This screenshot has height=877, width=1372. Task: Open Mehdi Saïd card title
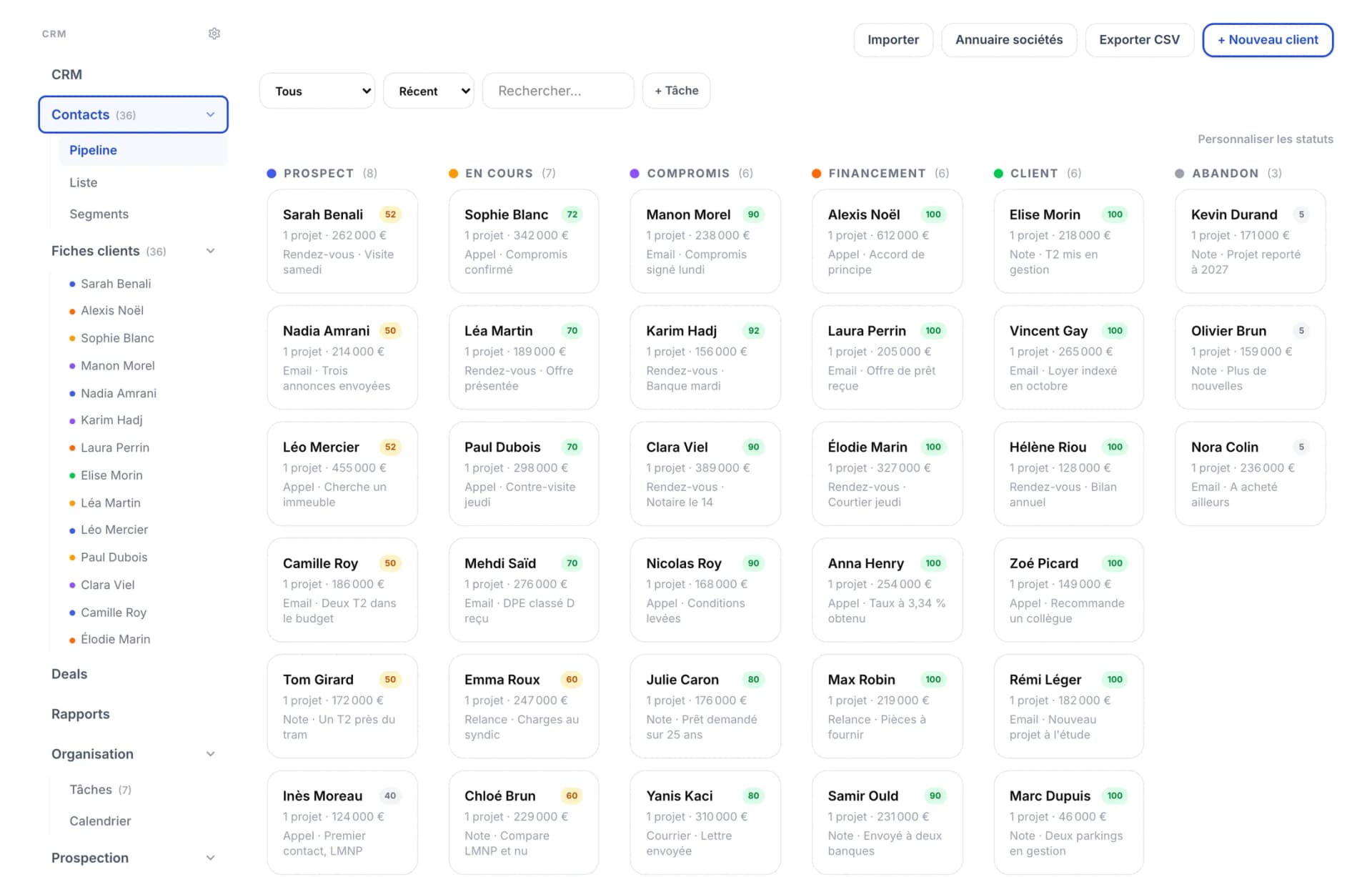pyautogui.click(x=500, y=563)
